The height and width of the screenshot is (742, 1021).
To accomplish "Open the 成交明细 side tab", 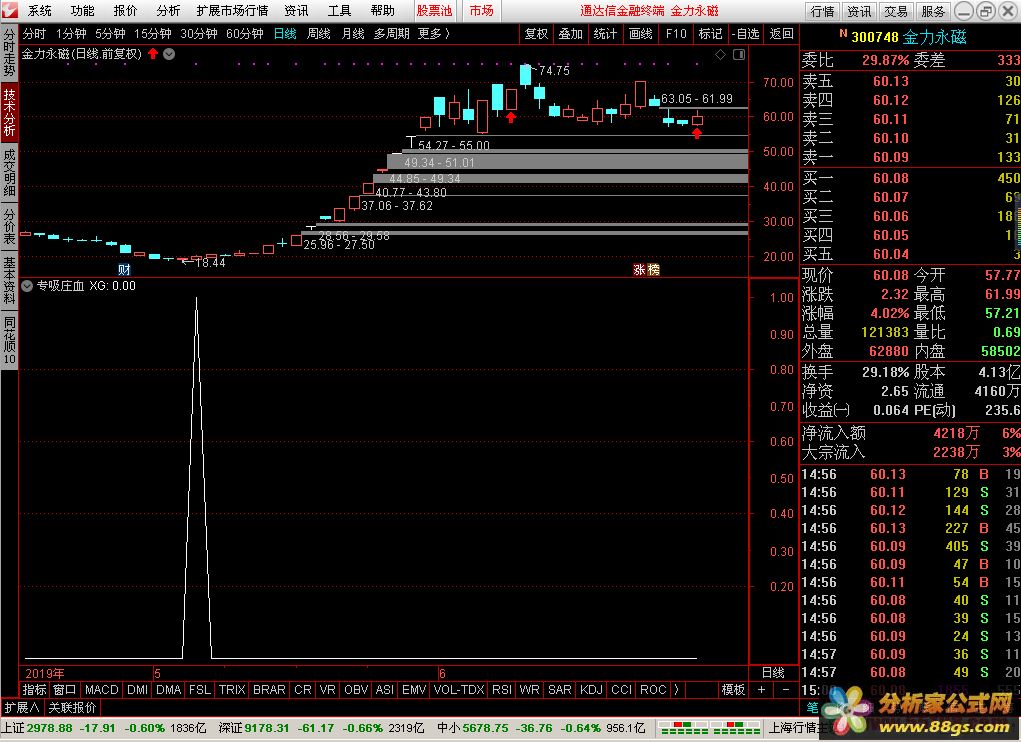I will (x=9, y=172).
